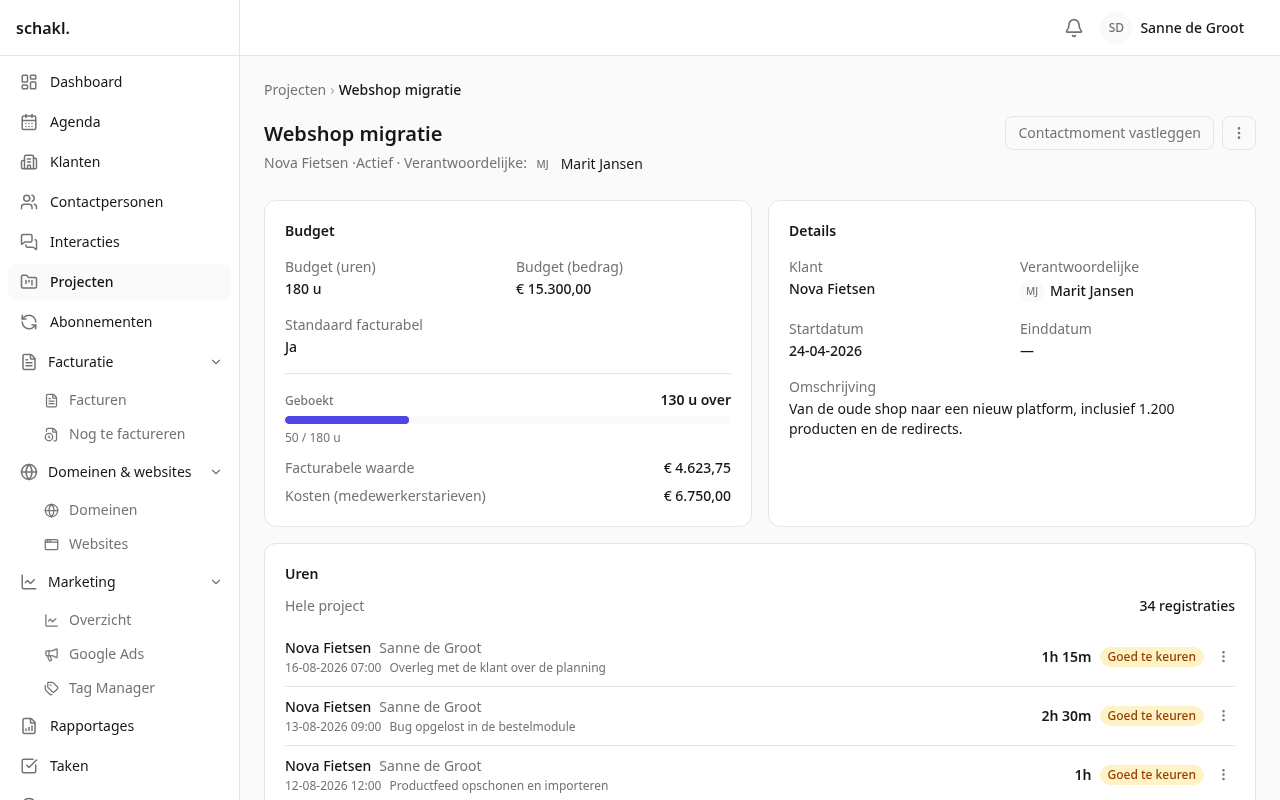Viewport: 1280px width, 800px height.
Task: Open Rapportages
Action: coord(119,726)
